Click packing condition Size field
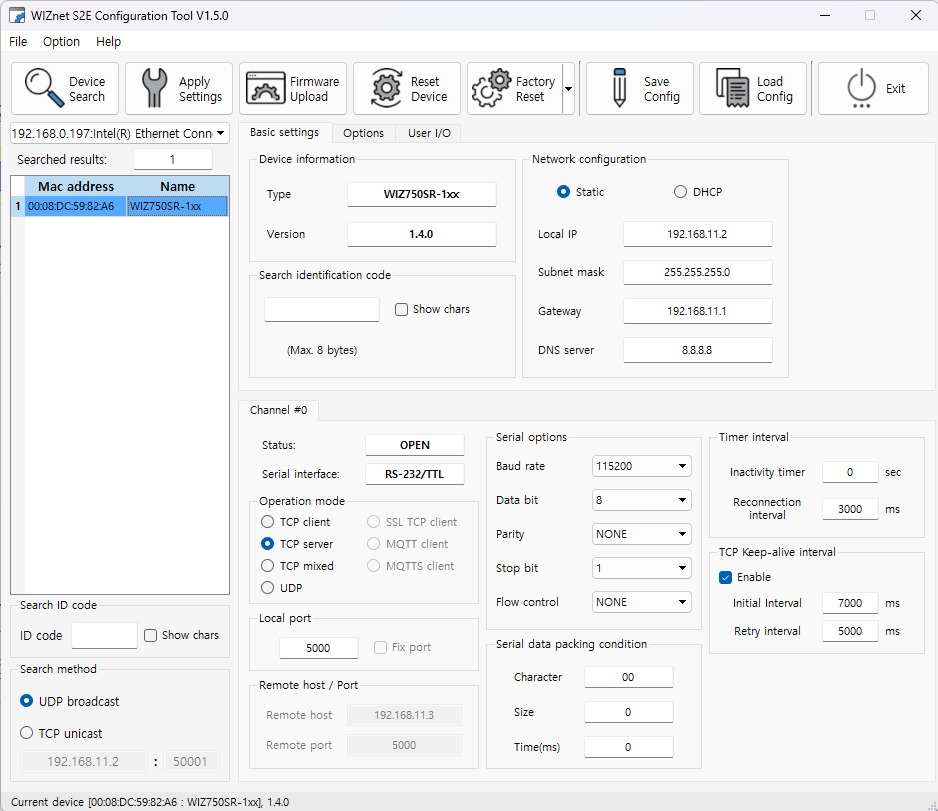938x811 pixels. click(629, 712)
